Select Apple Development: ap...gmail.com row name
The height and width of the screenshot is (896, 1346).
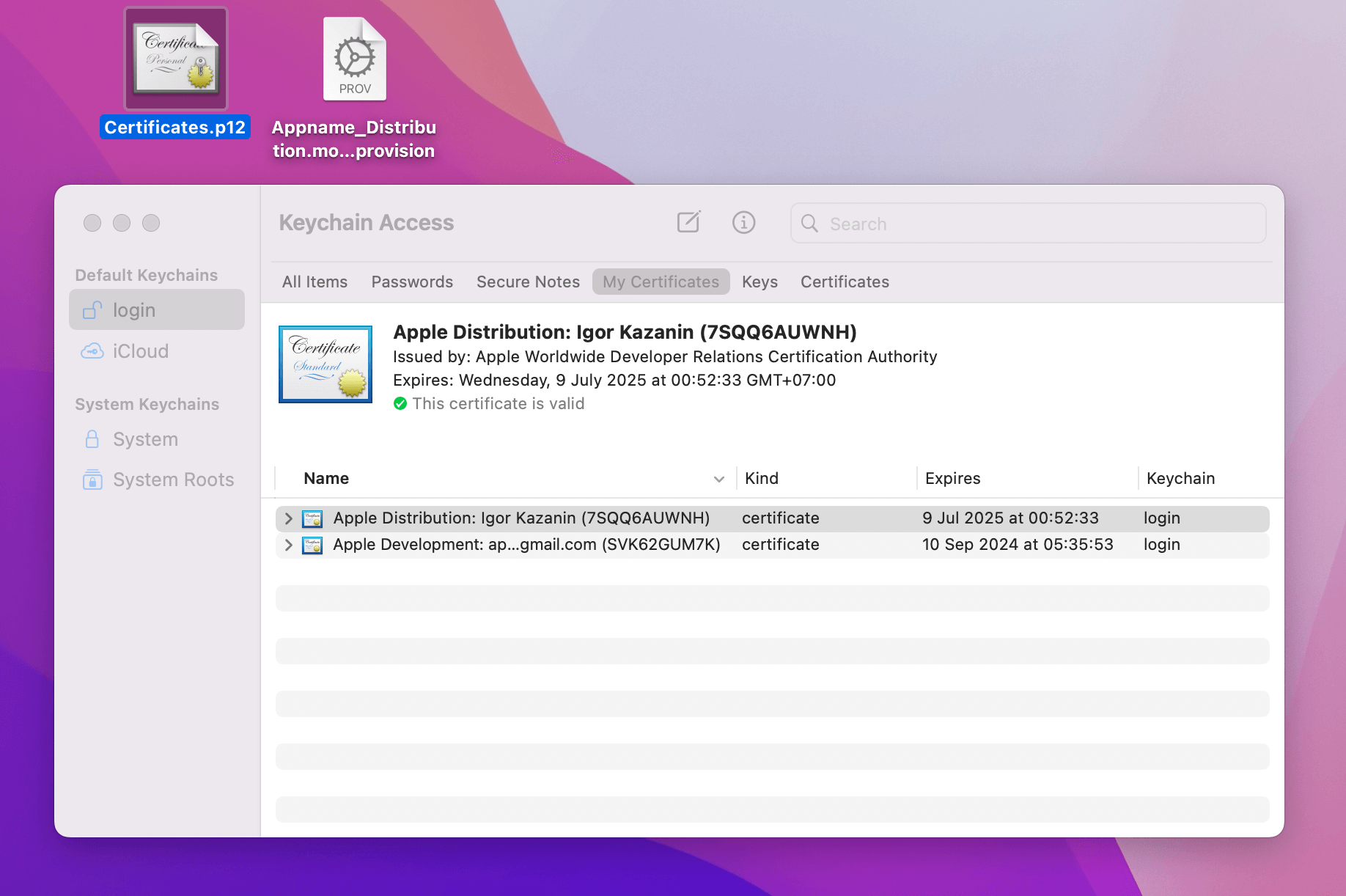coord(526,545)
